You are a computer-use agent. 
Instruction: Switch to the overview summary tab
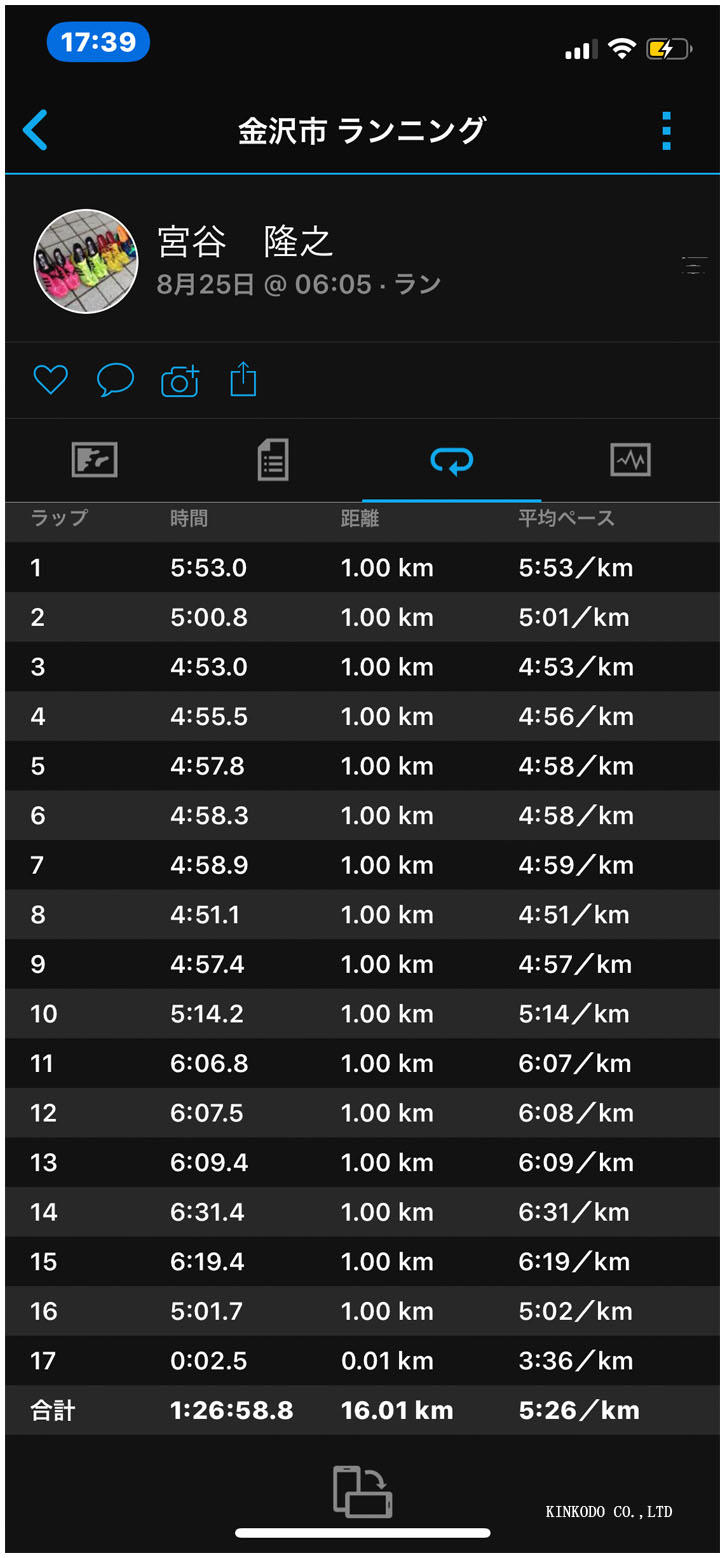coord(95,460)
